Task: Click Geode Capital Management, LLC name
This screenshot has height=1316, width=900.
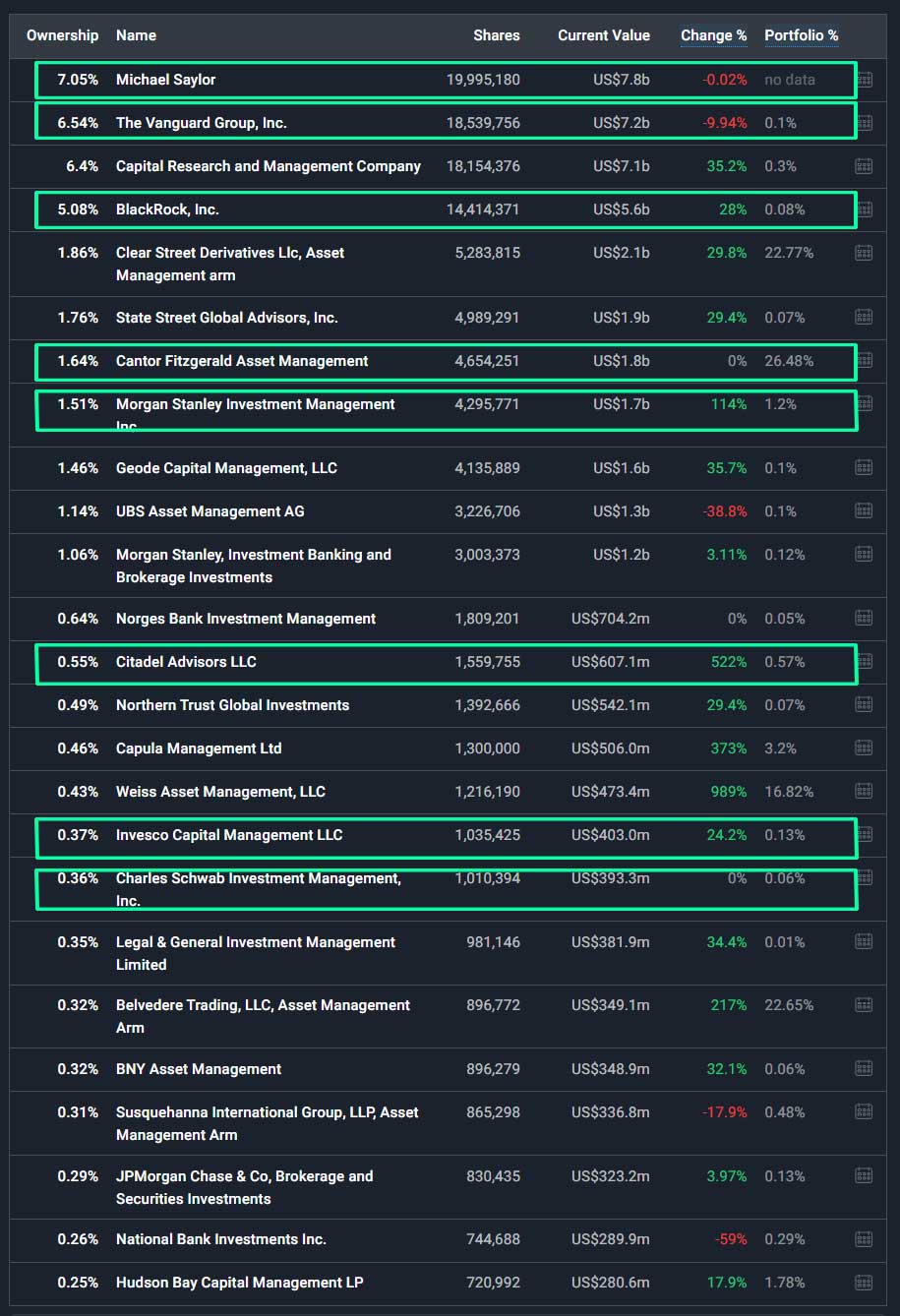Action: click(x=226, y=468)
